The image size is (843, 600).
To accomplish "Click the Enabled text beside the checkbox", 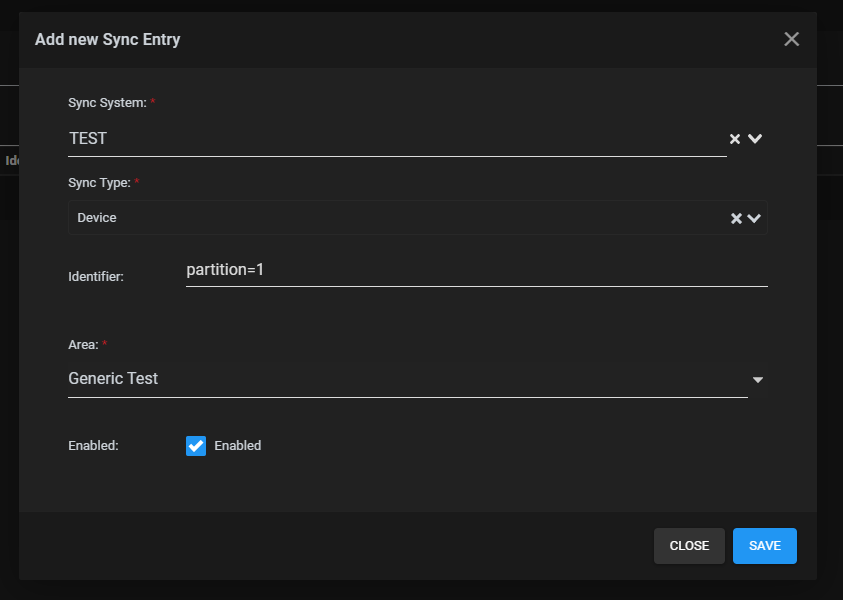I will point(238,446).
